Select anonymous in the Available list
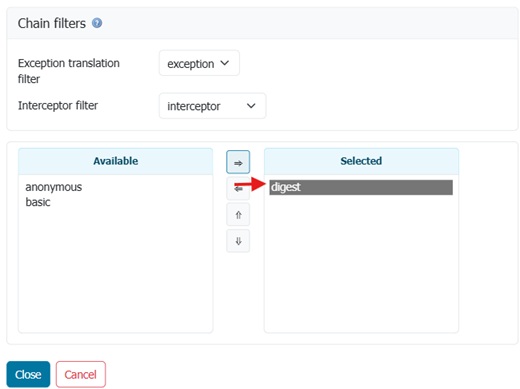The image size is (520, 389). tap(54, 187)
